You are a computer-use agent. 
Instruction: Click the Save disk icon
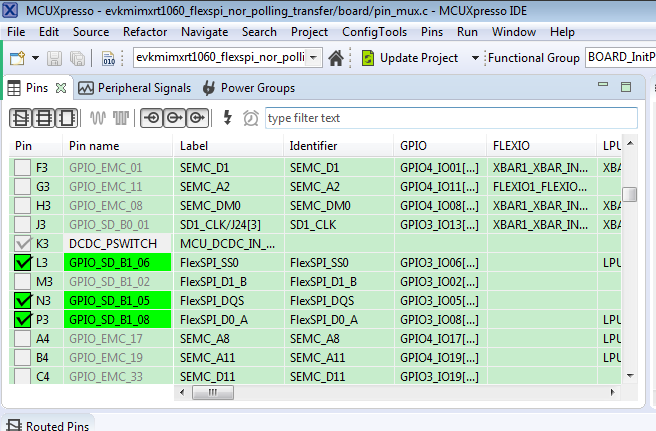(x=54, y=58)
